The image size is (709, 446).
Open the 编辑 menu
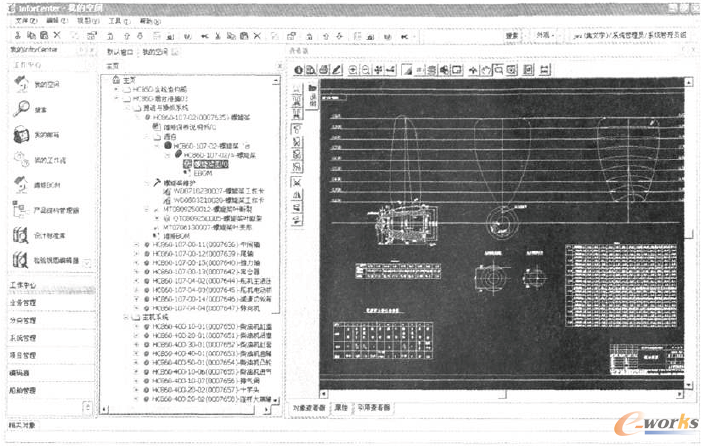click(57, 21)
